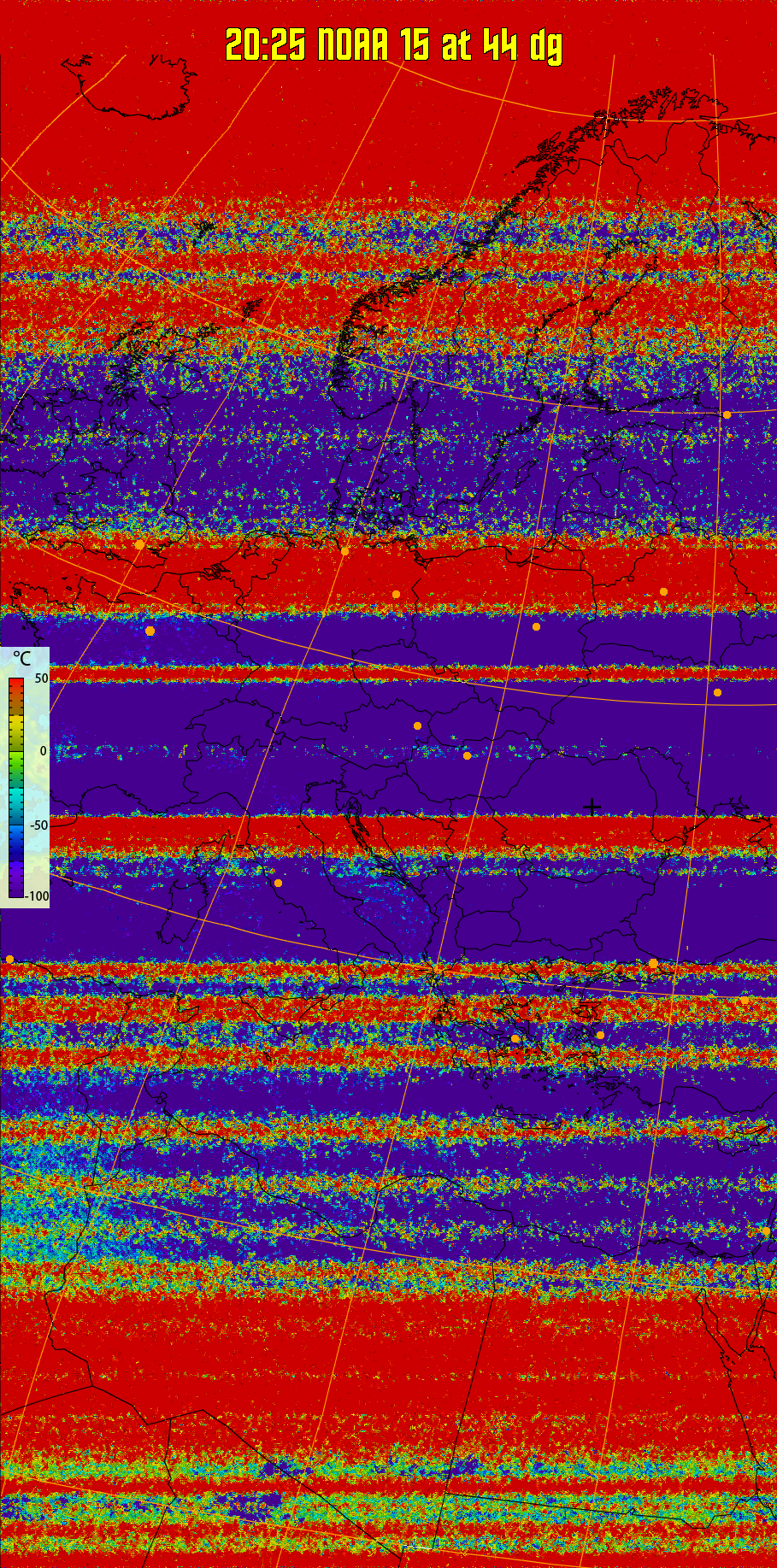Image resolution: width=777 pixels, height=1568 pixels.
Task: Click the -50 value on temperature legend
Action: pyautogui.click(x=39, y=825)
